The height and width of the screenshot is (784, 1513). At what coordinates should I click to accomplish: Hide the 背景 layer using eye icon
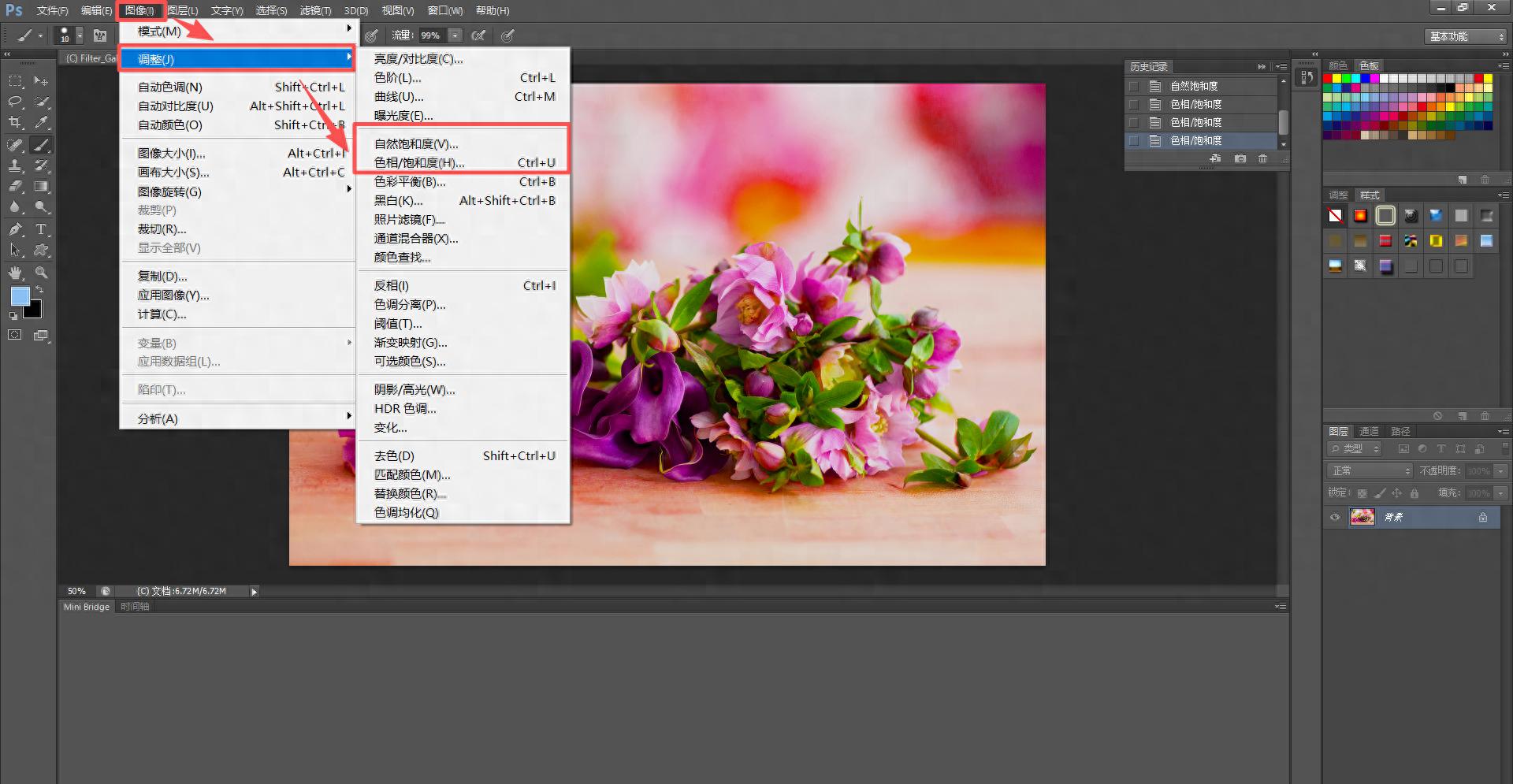1335,518
